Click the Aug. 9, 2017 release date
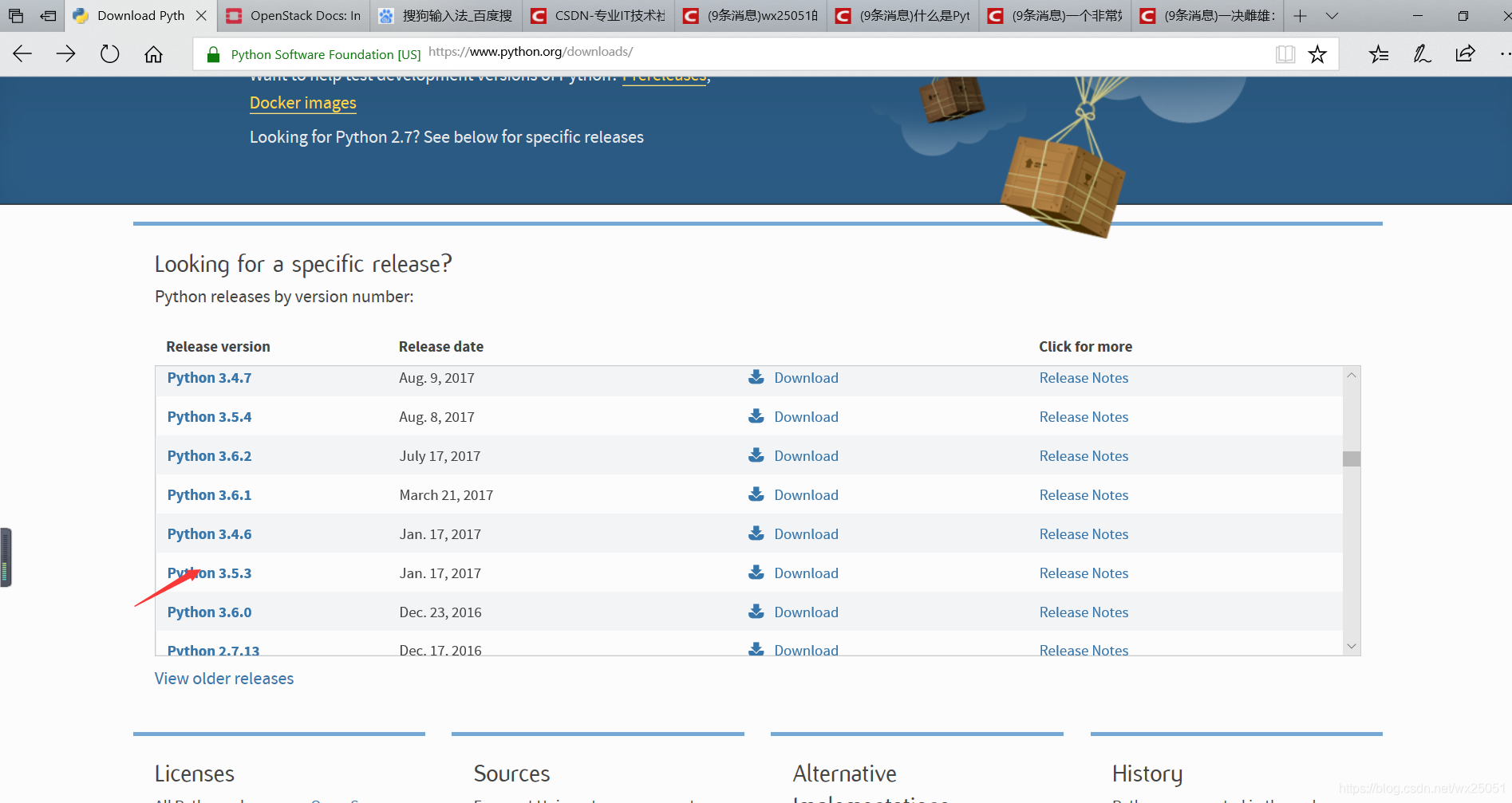This screenshot has width=1512, height=803. [x=436, y=378]
